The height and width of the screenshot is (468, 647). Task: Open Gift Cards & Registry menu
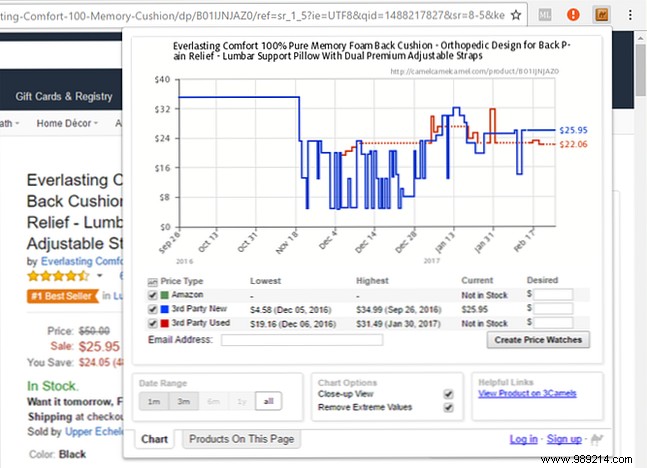click(64, 97)
